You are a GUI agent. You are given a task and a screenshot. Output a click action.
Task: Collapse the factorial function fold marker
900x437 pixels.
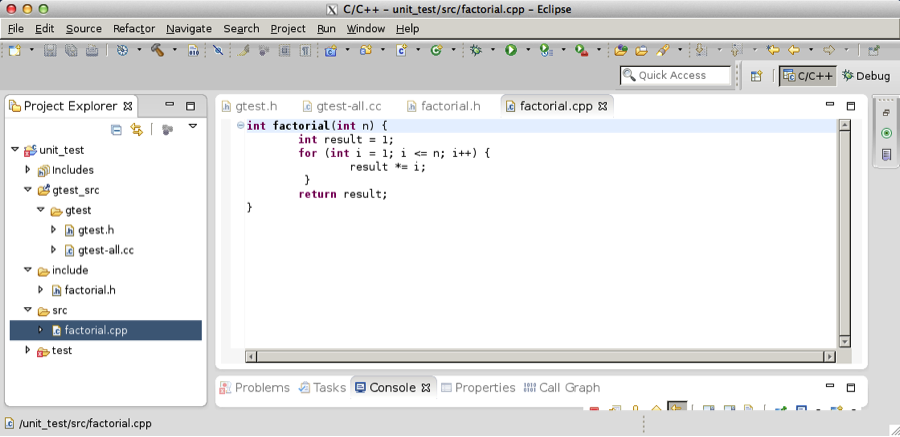pyautogui.click(x=240, y=125)
